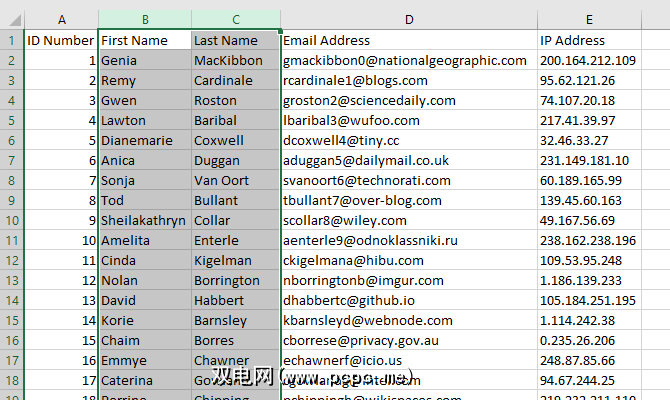Select column E header
The image size is (670, 400).
[589, 20]
